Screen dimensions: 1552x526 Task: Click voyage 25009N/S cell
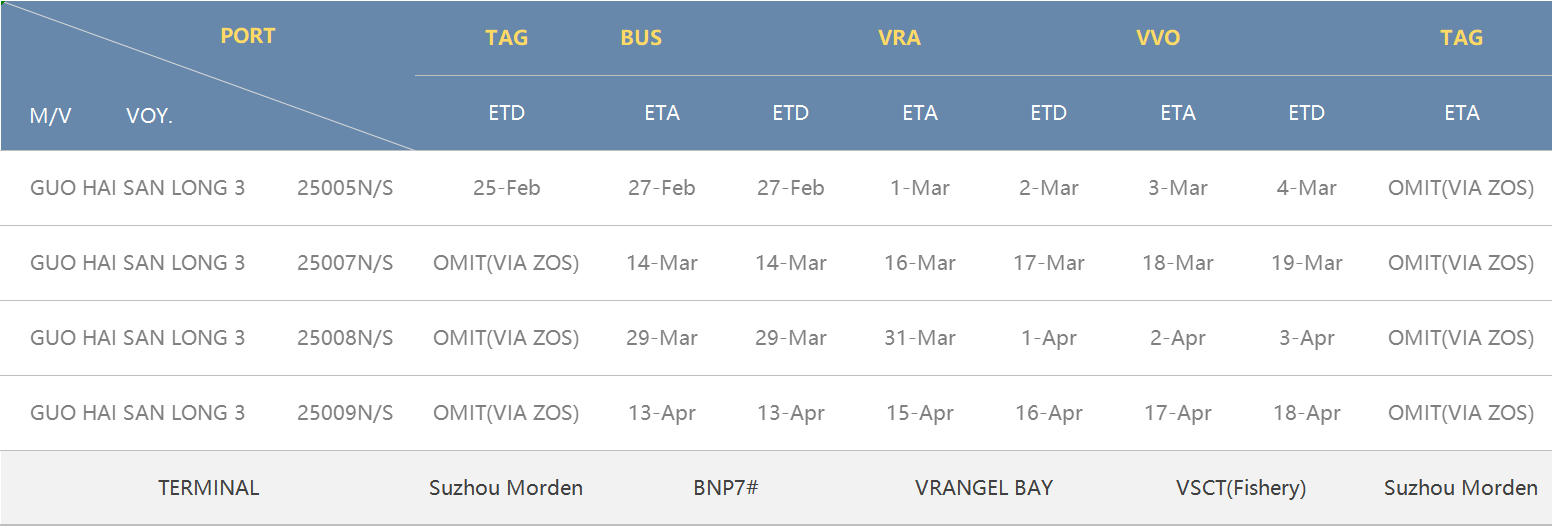click(345, 413)
